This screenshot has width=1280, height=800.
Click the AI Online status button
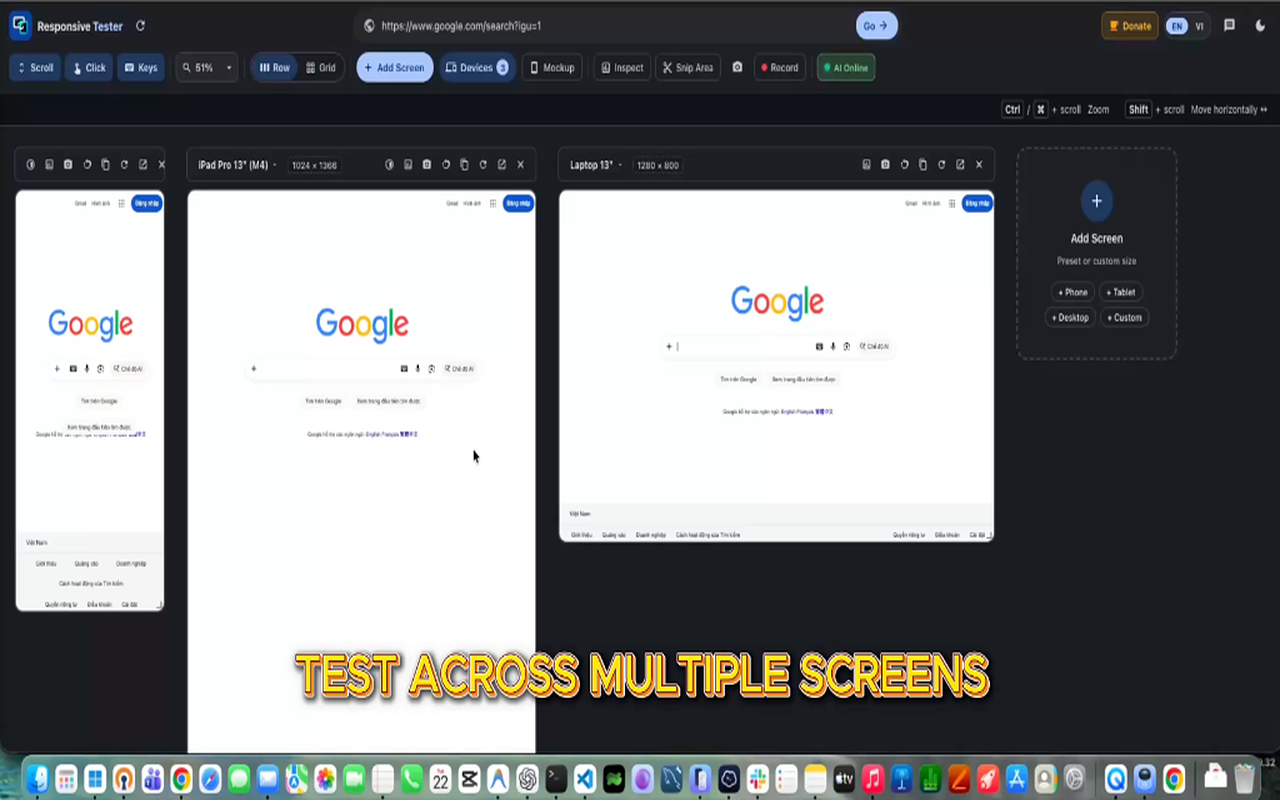coord(846,68)
